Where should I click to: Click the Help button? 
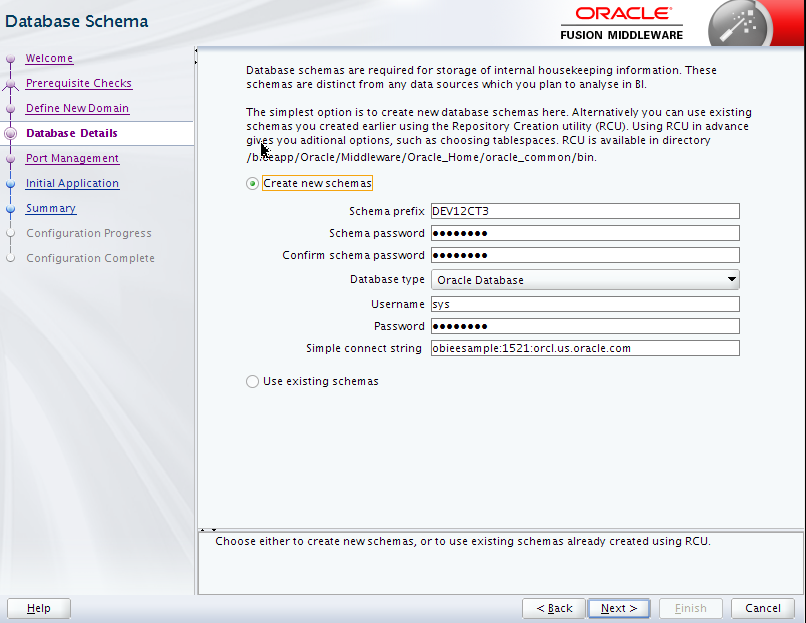point(39,608)
